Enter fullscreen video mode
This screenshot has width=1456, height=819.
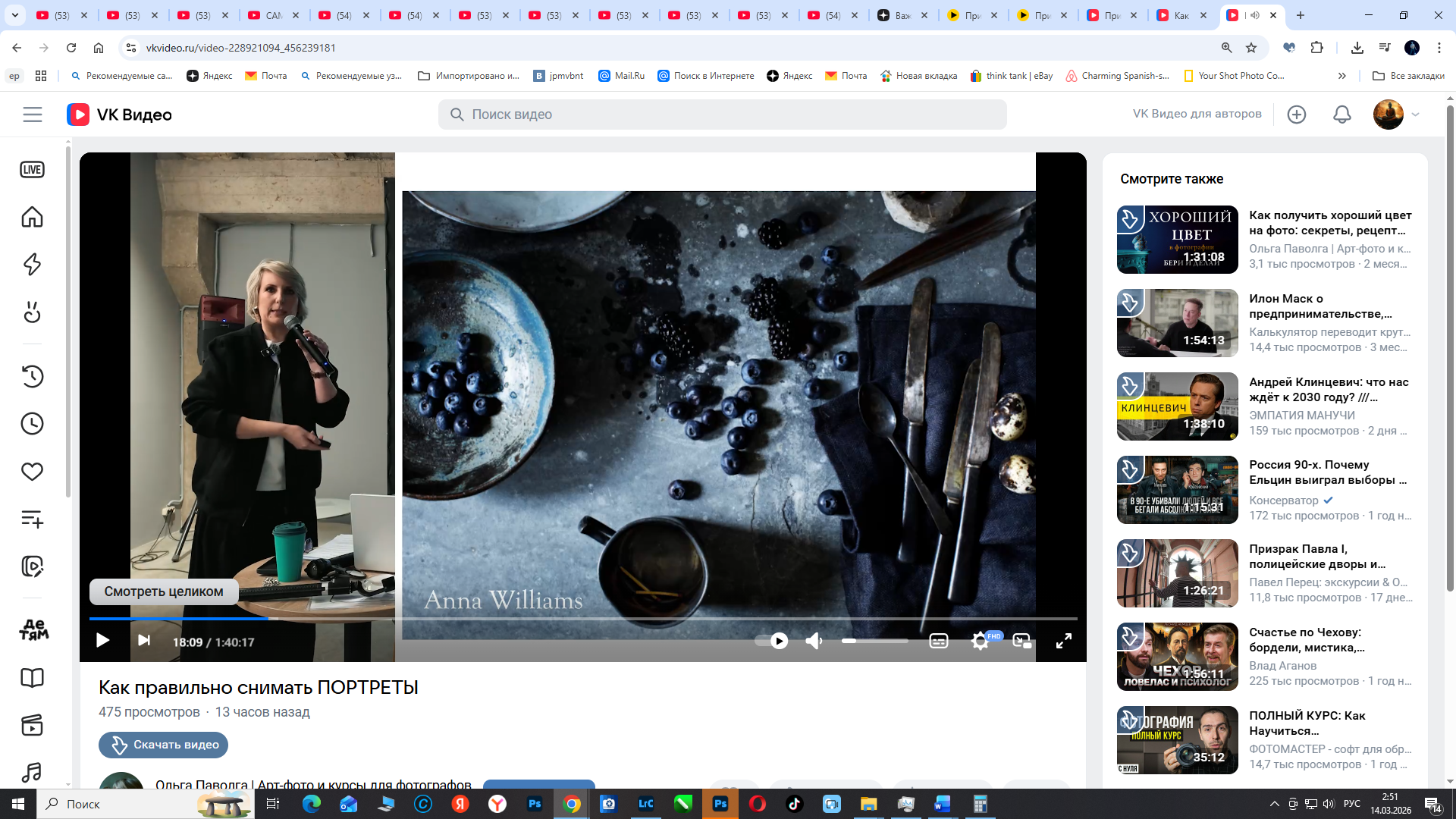(1063, 642)
